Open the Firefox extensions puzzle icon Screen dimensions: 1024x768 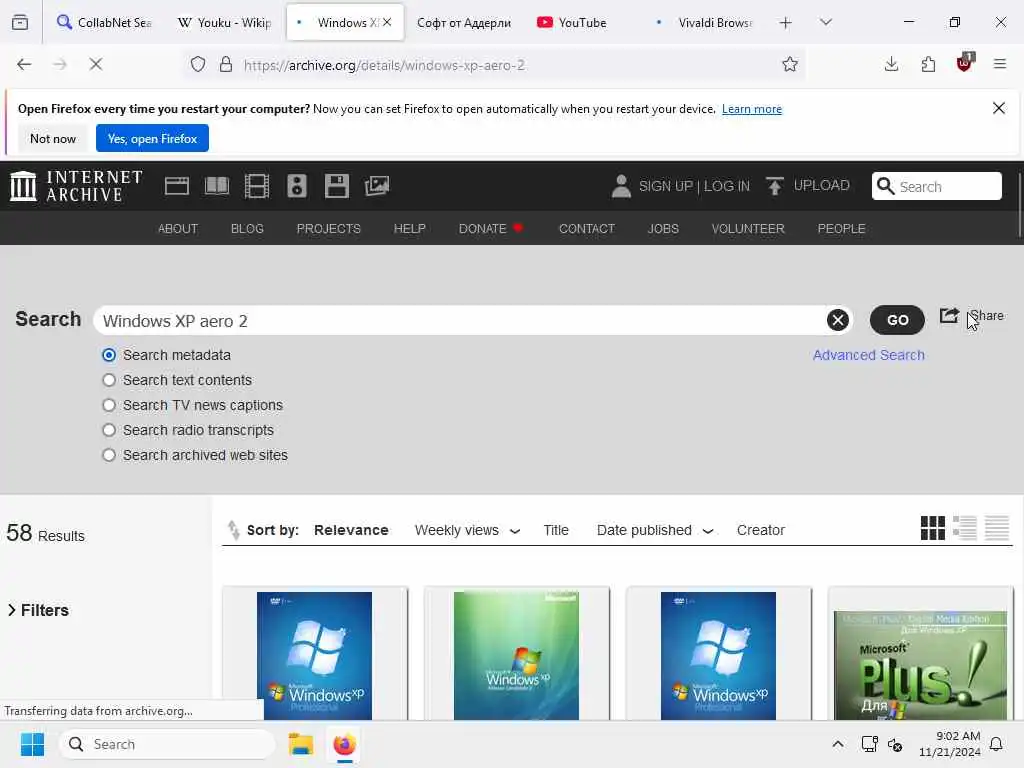[x=928, y=64]
